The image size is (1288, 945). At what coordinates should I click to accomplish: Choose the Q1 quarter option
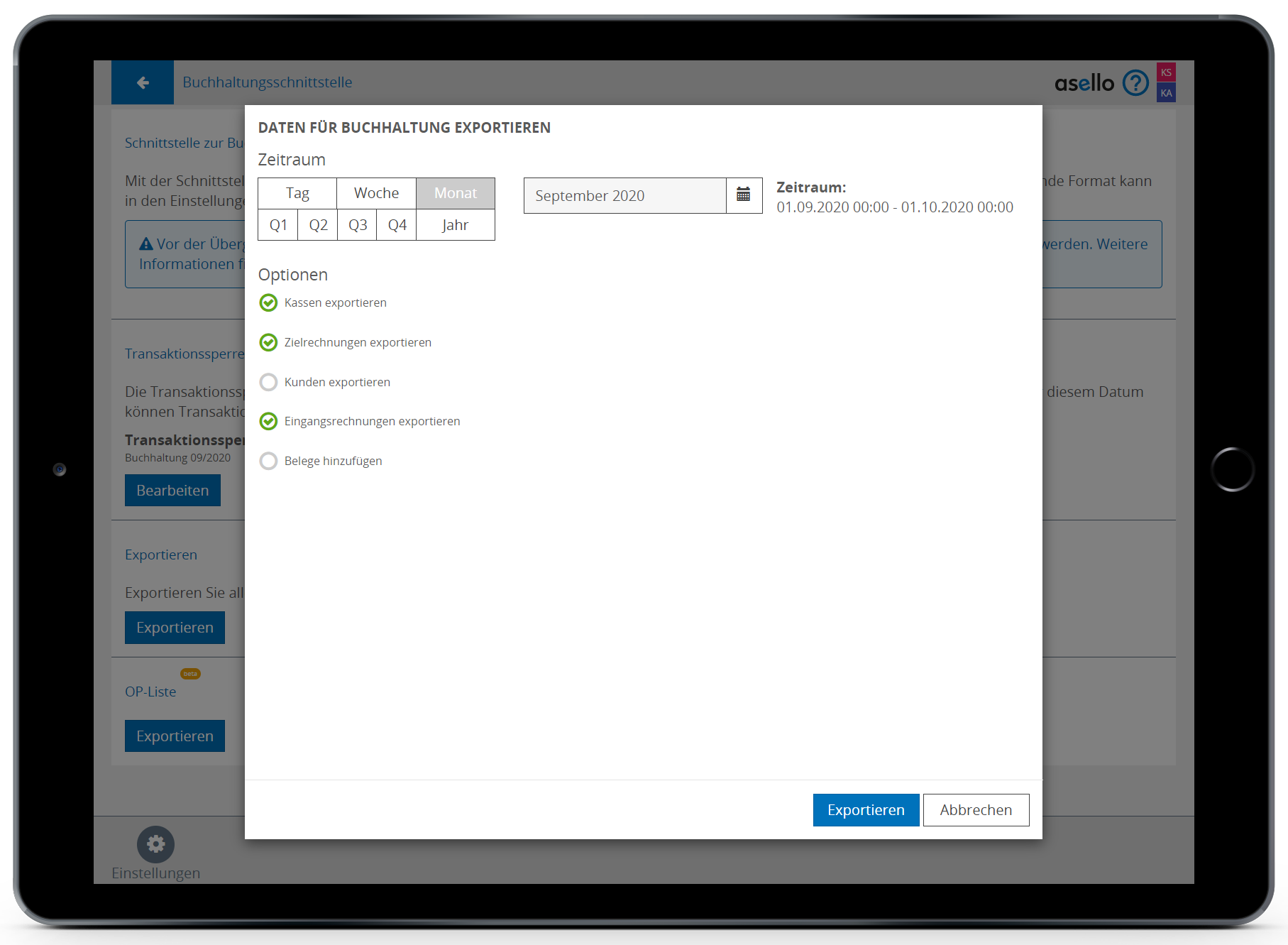pos(278,225)
